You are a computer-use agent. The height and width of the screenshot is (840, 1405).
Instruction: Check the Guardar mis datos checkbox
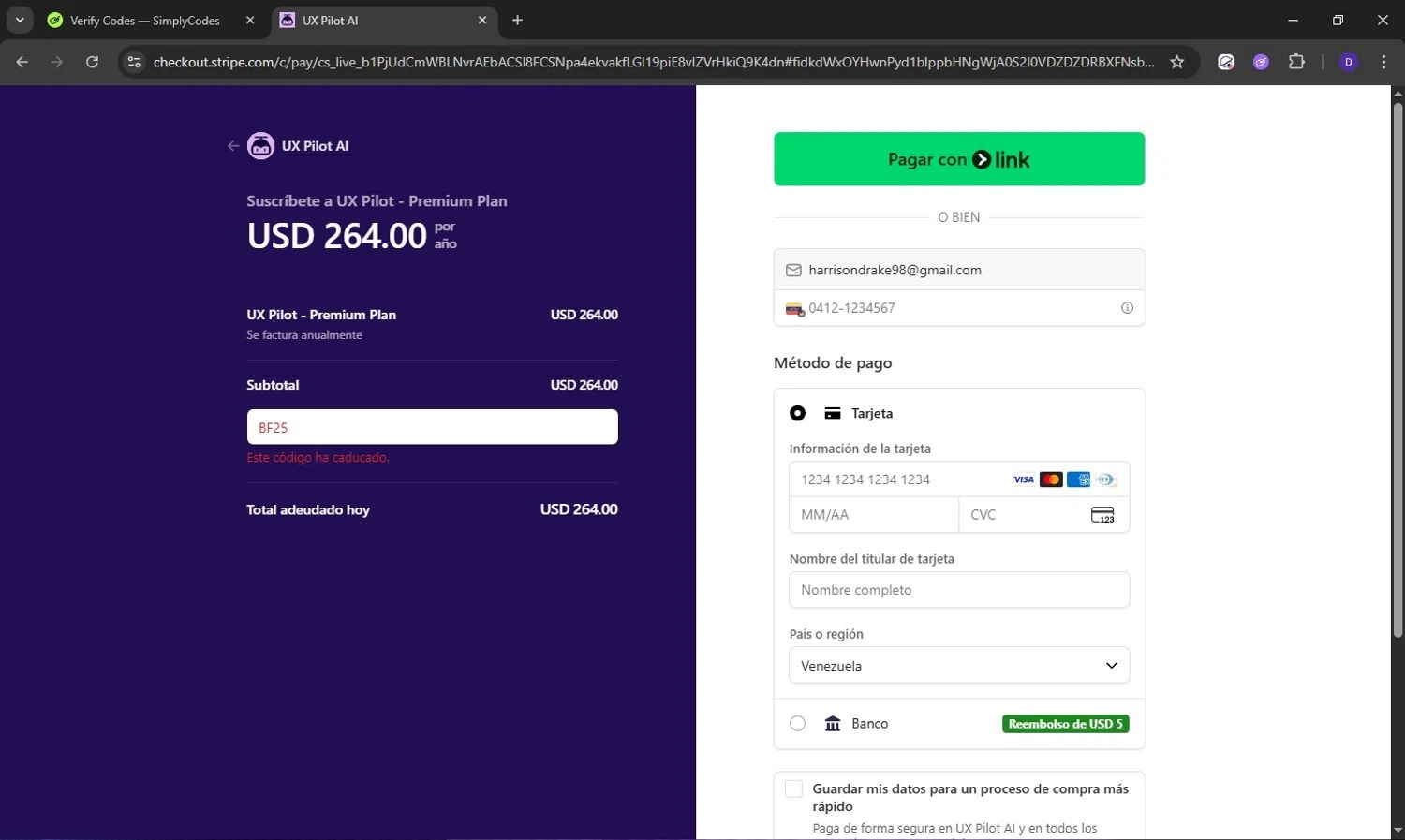click(793, 788)
